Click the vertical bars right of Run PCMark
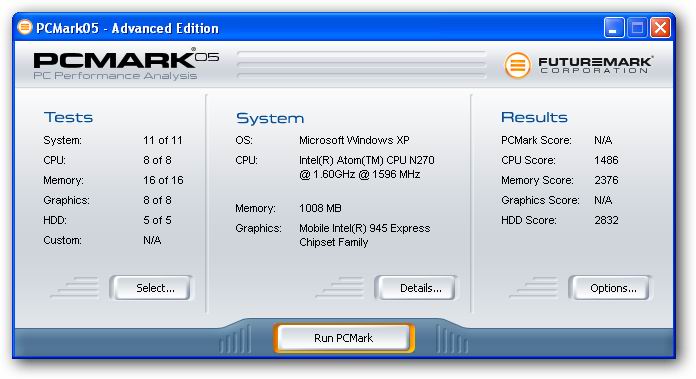The height and width of the screenshot is (379, 696). pos(452,340)
